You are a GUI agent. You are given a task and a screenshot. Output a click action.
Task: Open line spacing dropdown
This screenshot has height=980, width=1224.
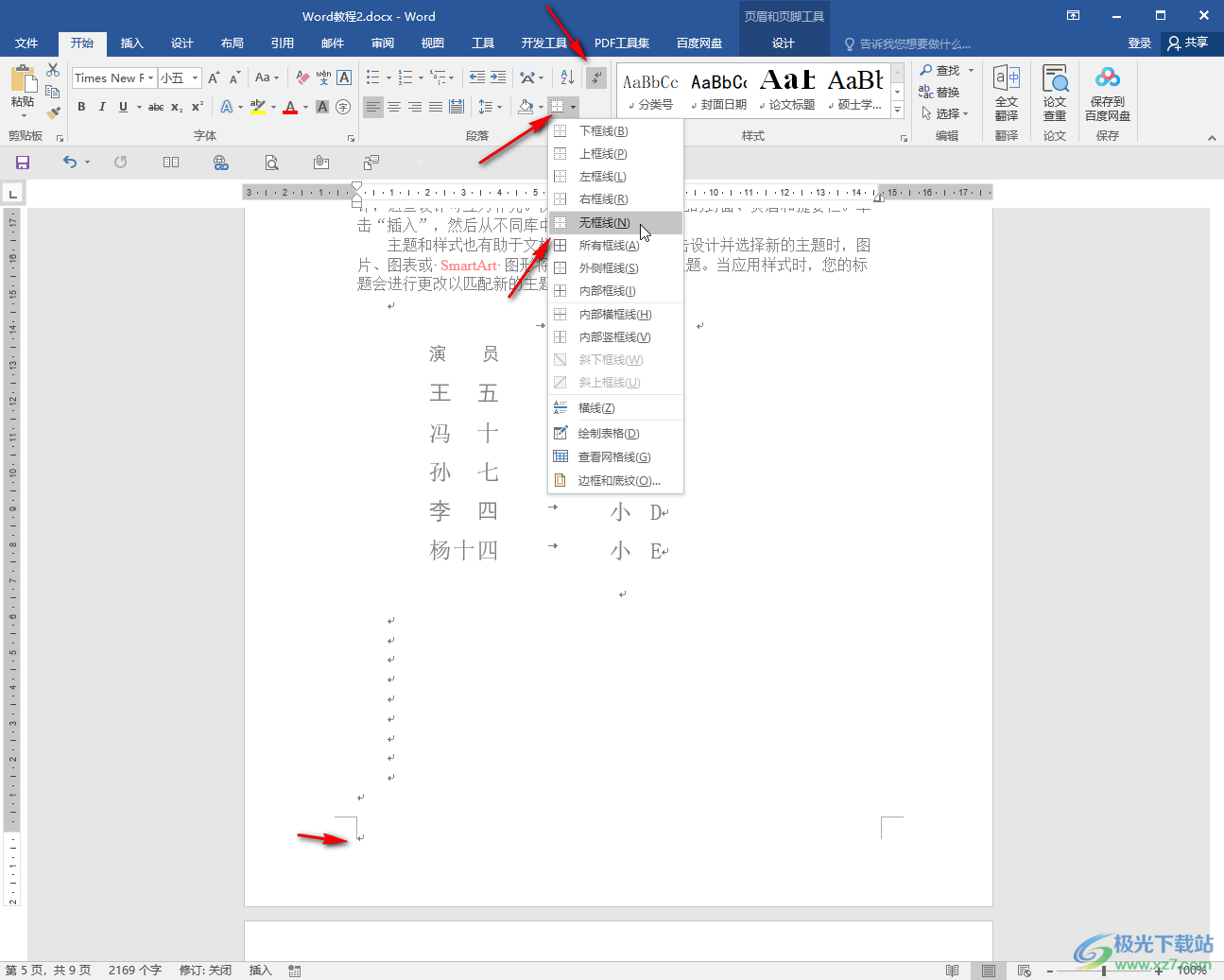point(490,107)
